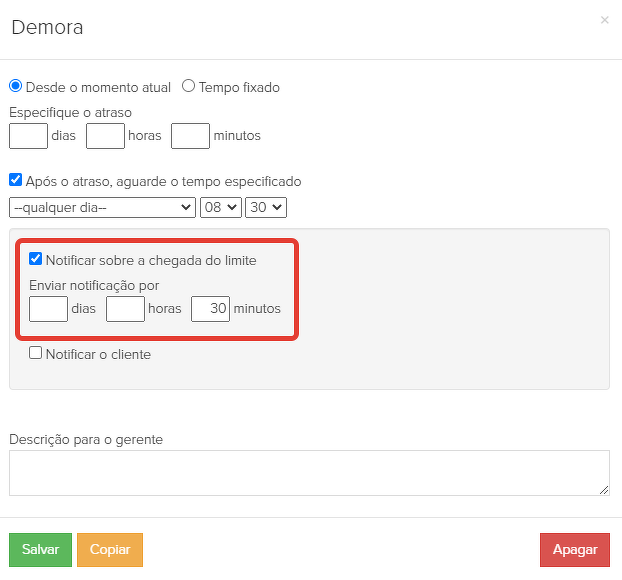Viewport: 622px width, 580px height.
Task: Open the '--qualquer dia--' dropdown
Action: click(102, 207)
